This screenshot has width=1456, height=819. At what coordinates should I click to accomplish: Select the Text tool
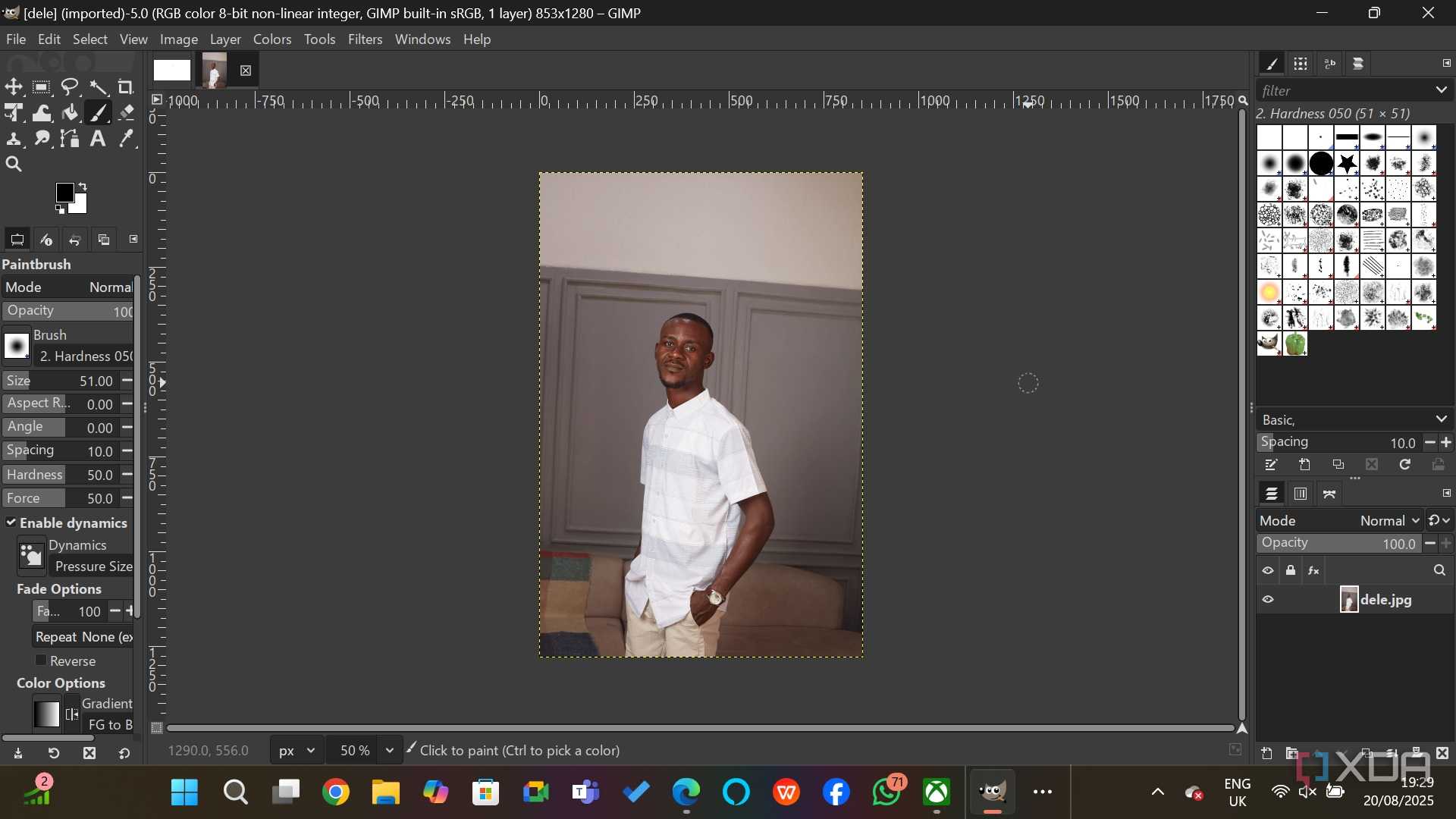point(98,139)
